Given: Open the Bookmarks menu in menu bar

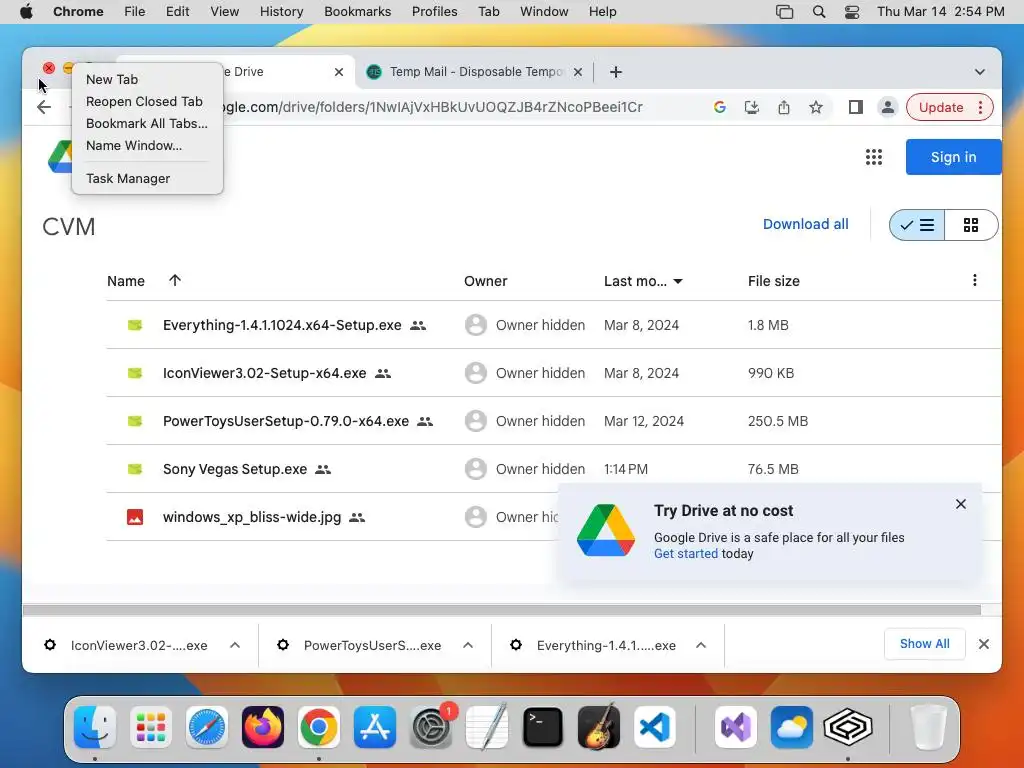Looking at the screenshot, I should pyautogui.click(x=357, y=12).
